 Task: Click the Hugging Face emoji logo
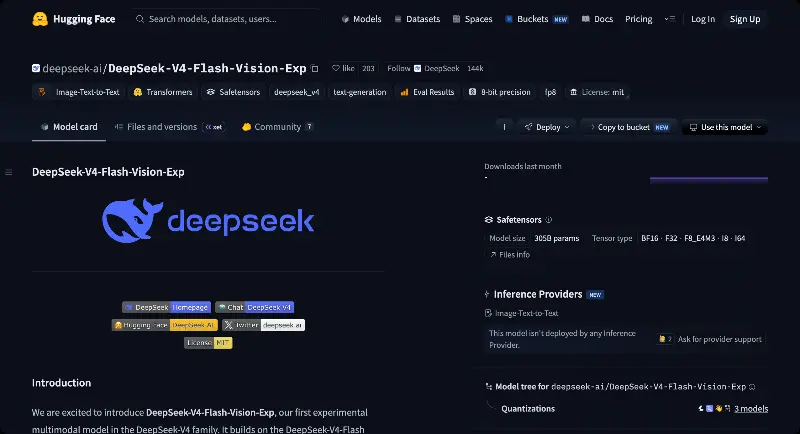40,19
